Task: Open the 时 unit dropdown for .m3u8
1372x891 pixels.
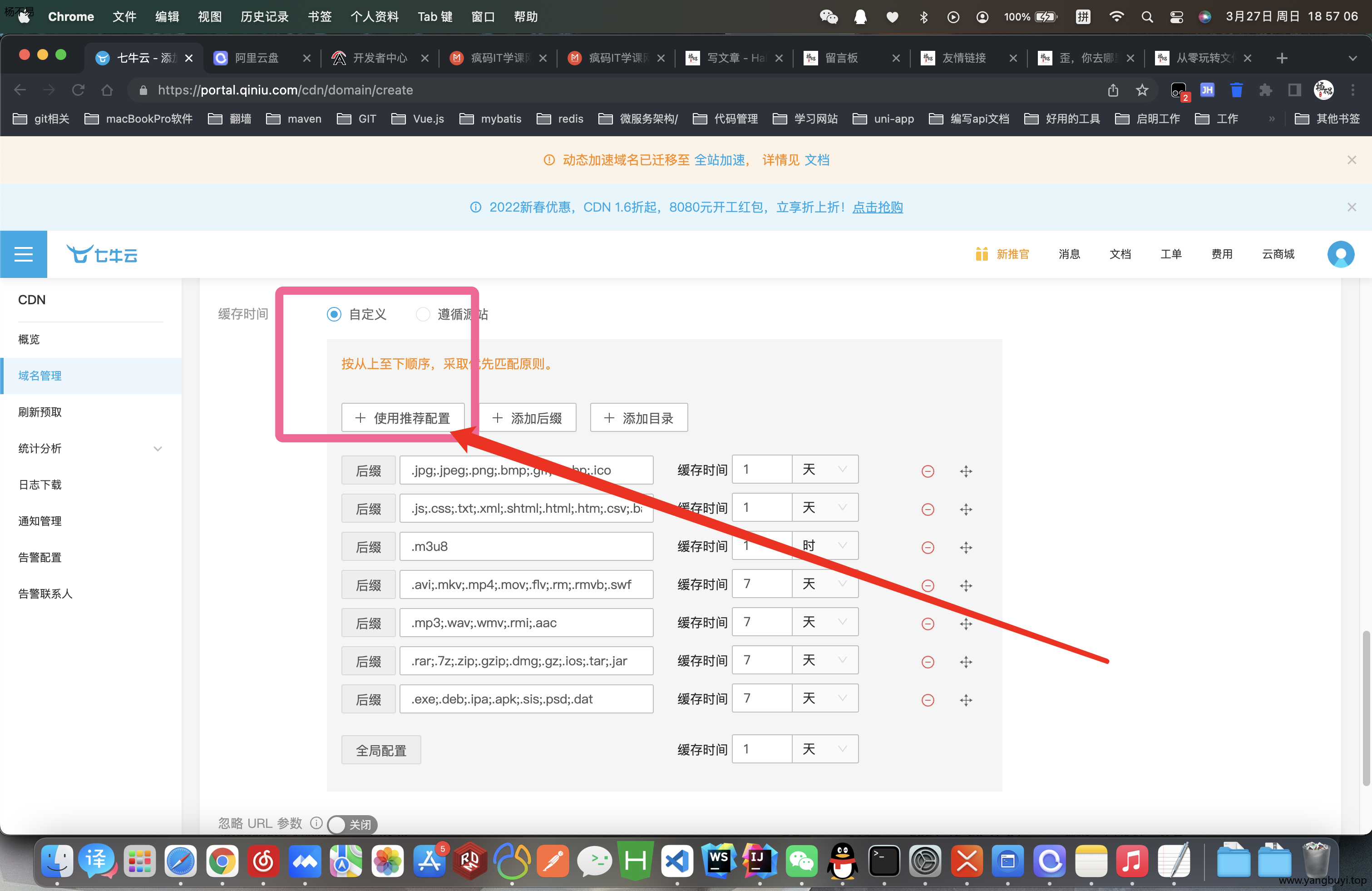Action: 825,545
